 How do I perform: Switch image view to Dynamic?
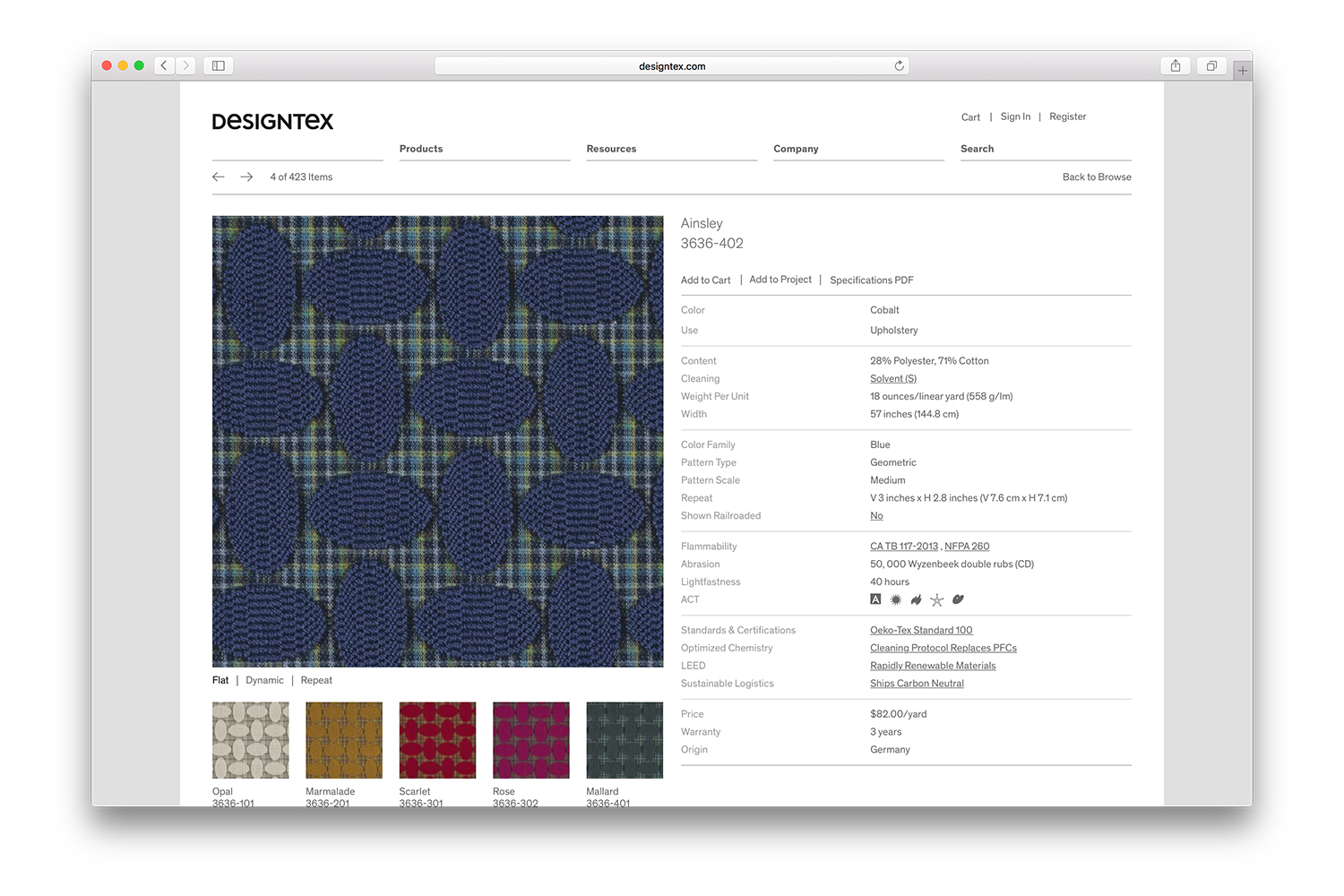point(264,681)
